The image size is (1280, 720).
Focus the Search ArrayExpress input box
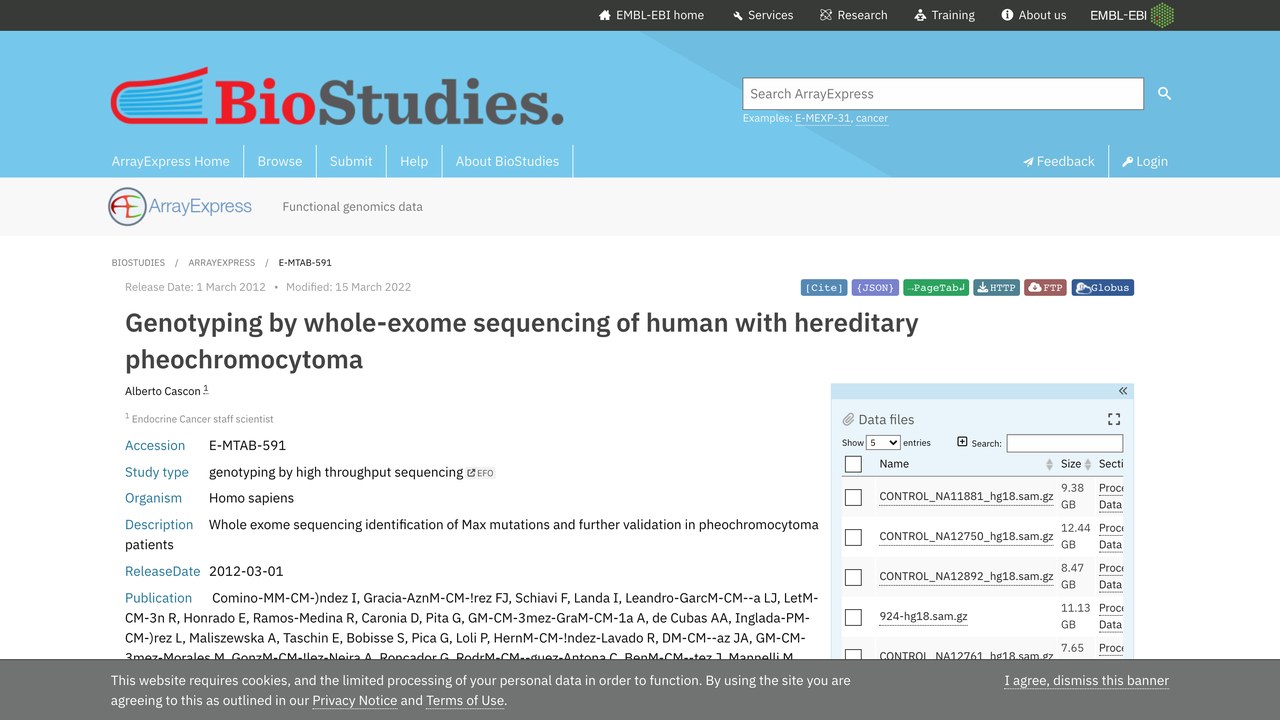pos(943,94)
